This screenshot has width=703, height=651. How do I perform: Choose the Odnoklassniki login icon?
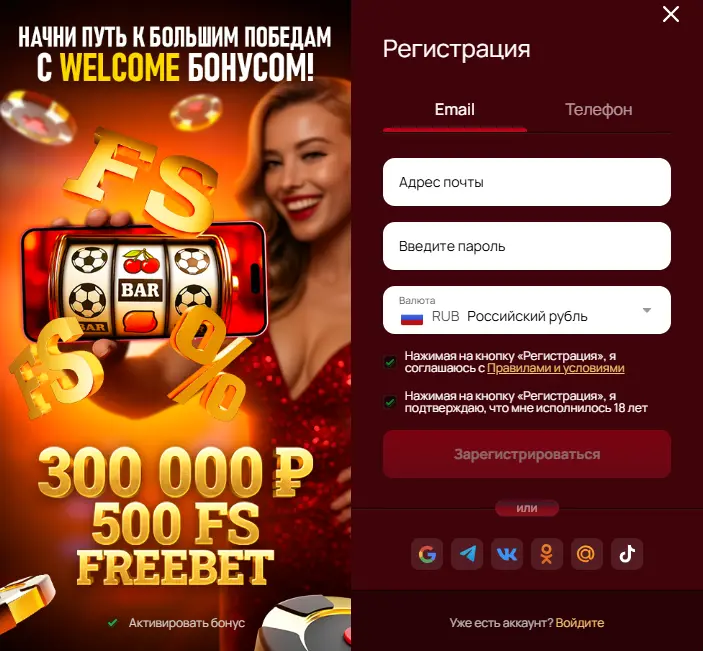coord(547,554)
